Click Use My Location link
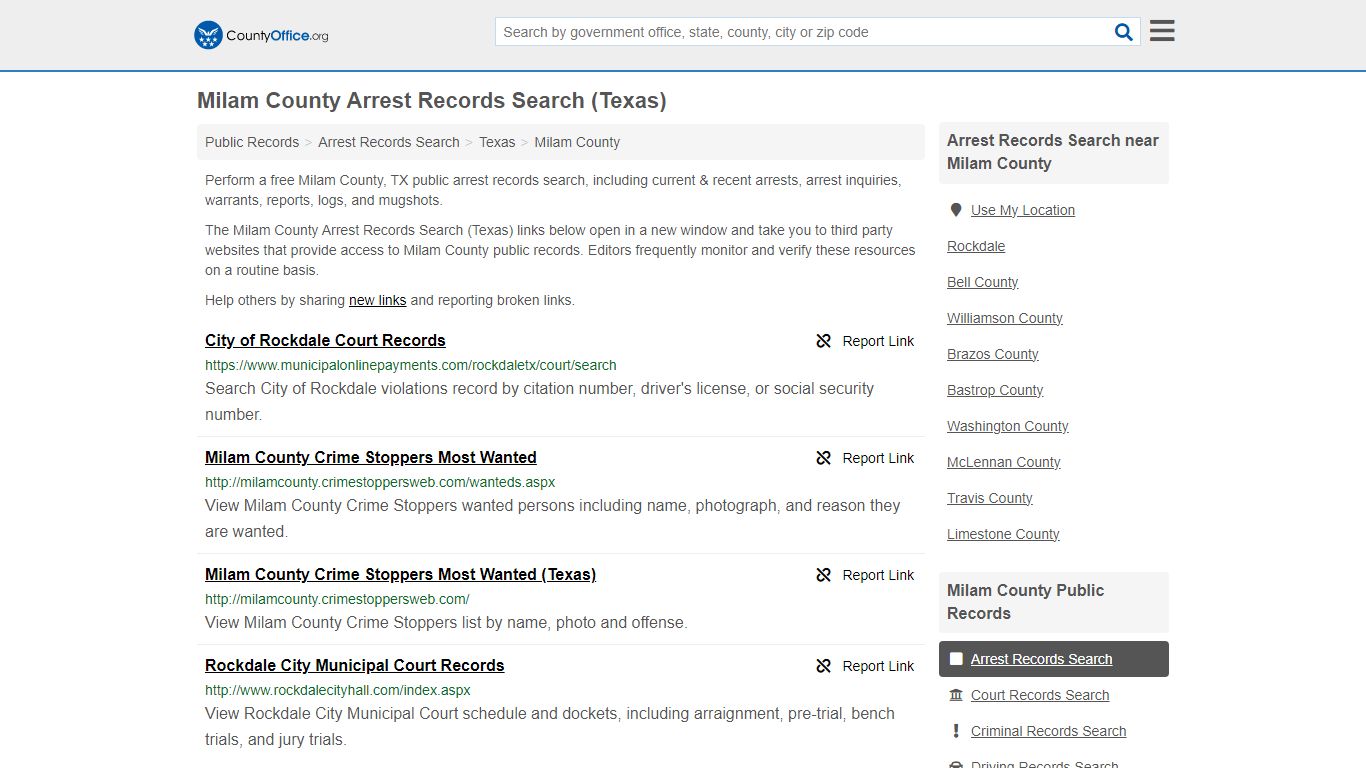 (x=1023, y=210)
